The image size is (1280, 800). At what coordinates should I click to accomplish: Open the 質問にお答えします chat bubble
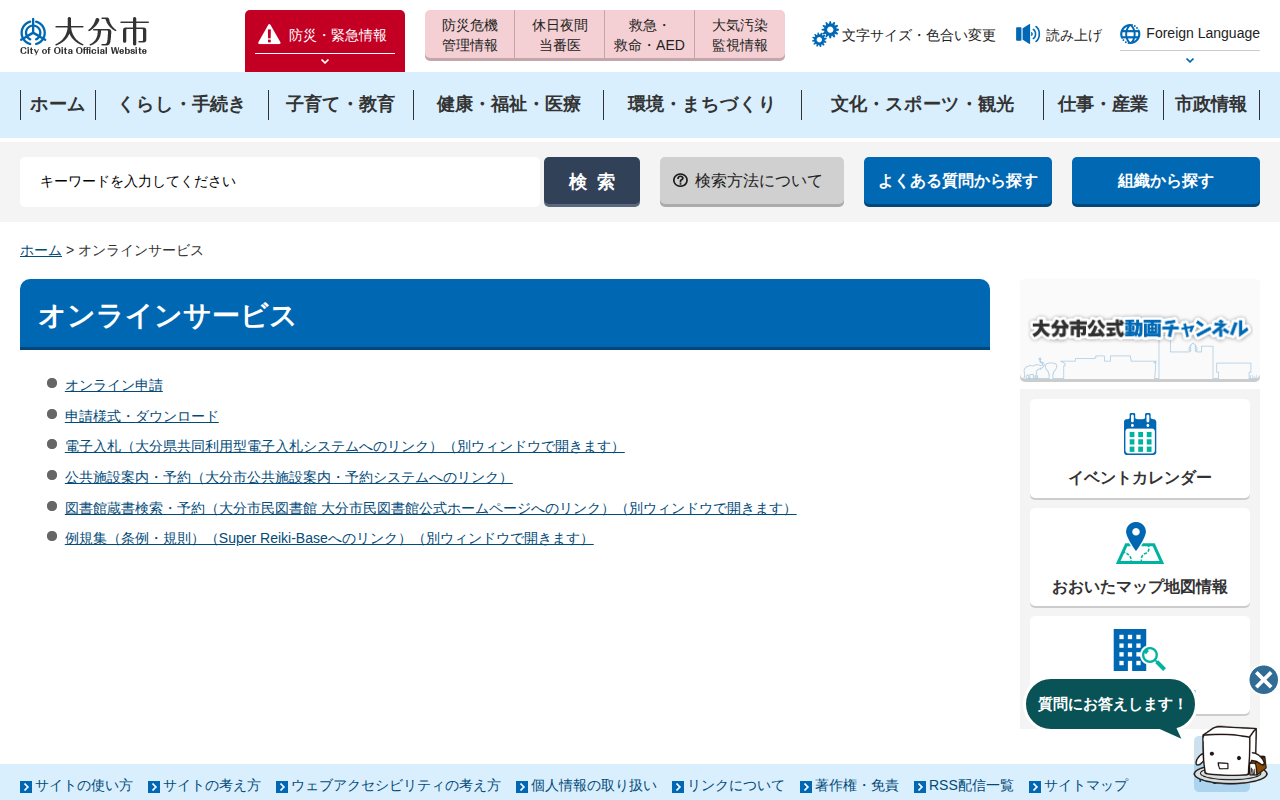(x=1111, y=704)
